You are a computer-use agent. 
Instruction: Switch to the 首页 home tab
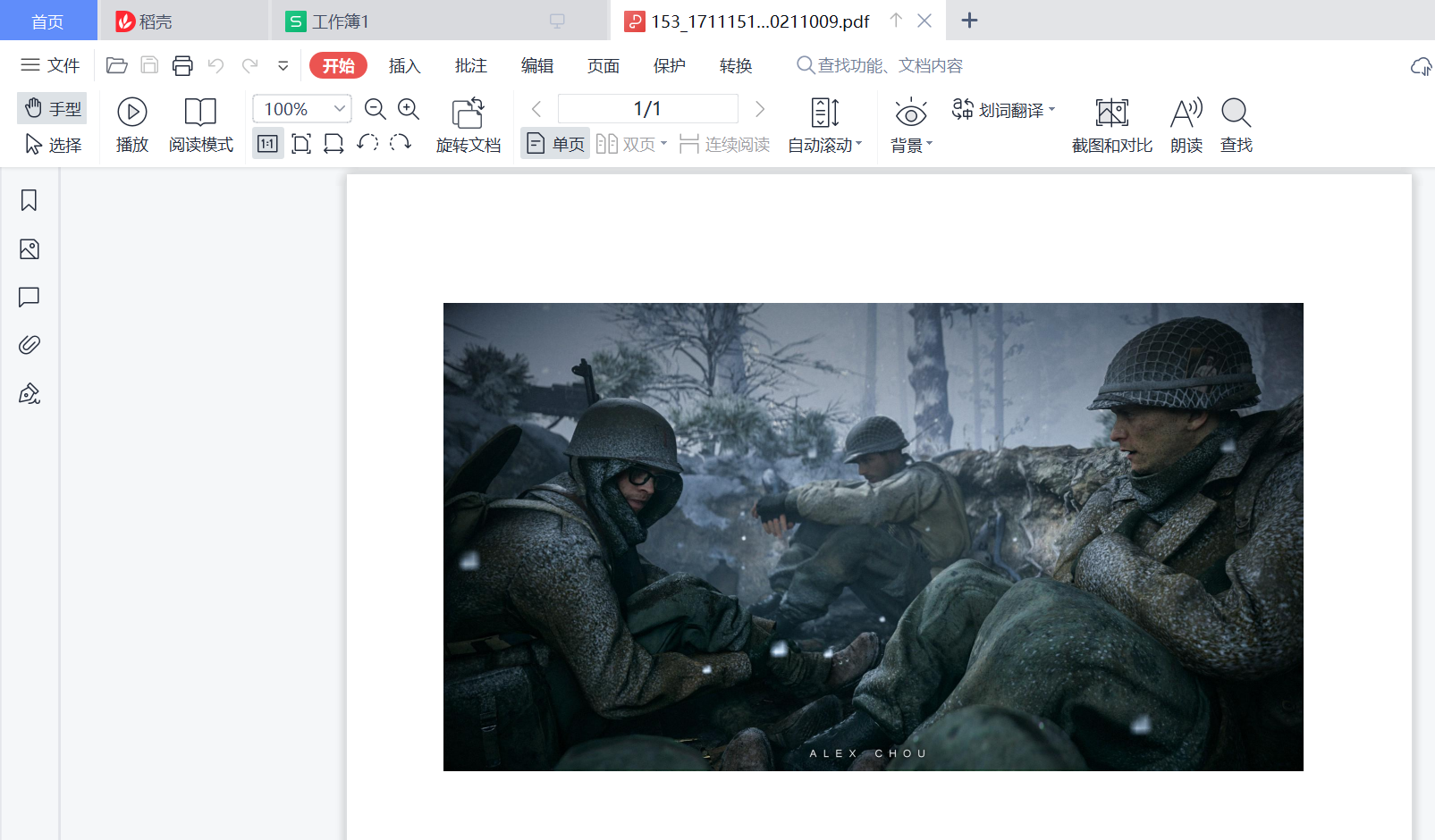(x=48, y=21)
